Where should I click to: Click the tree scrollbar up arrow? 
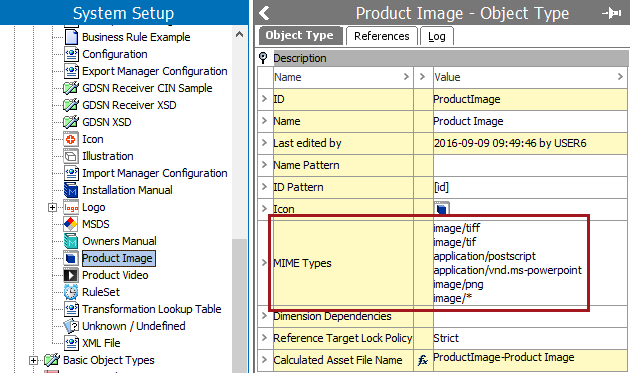[x=239, y=35]
